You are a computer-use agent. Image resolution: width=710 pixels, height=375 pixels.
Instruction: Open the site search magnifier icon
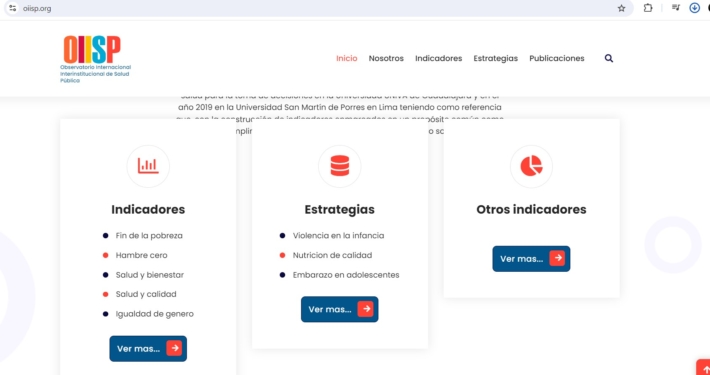point(609,58)
